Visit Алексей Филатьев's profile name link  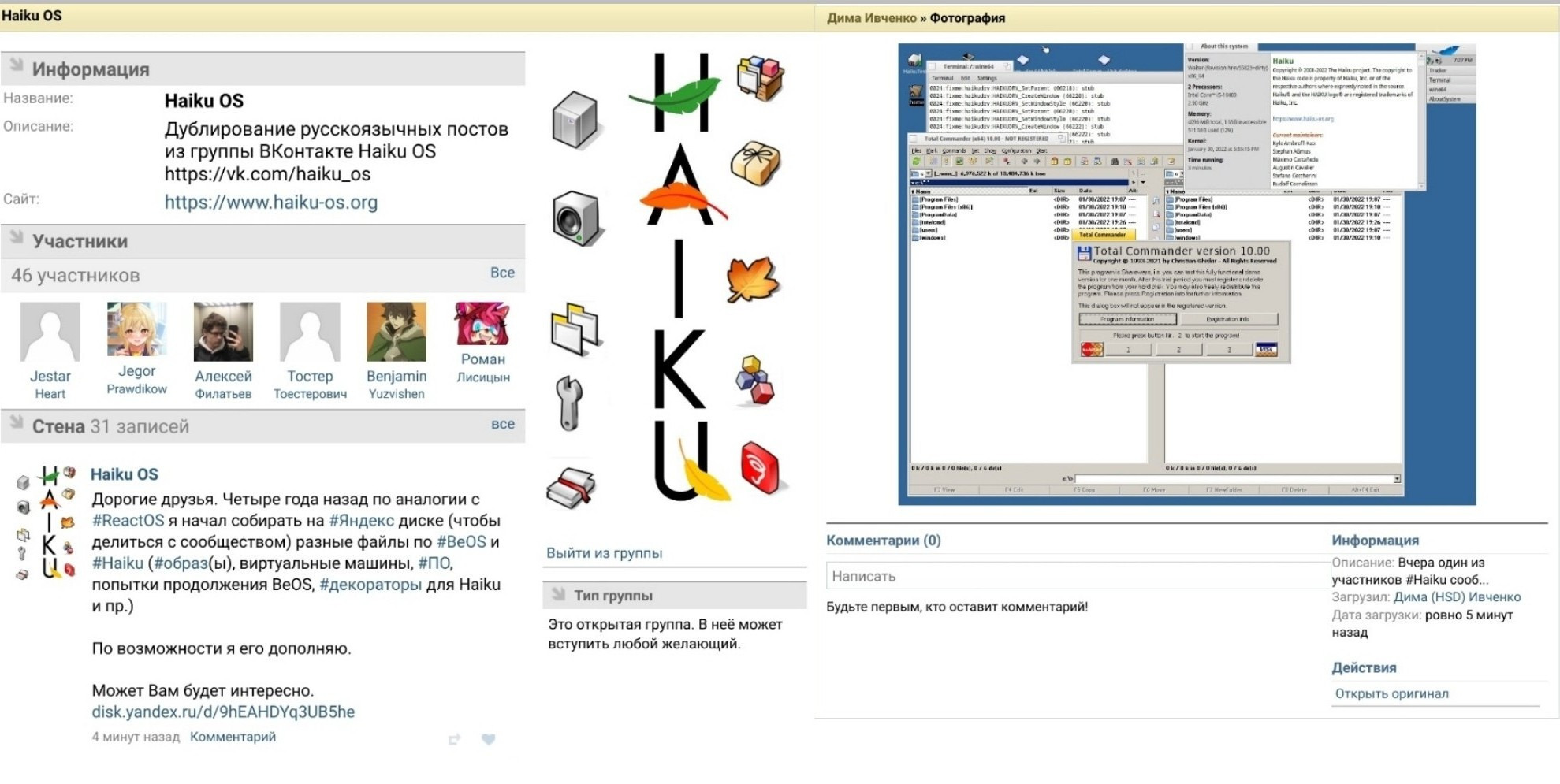click(x=223, y=385)
